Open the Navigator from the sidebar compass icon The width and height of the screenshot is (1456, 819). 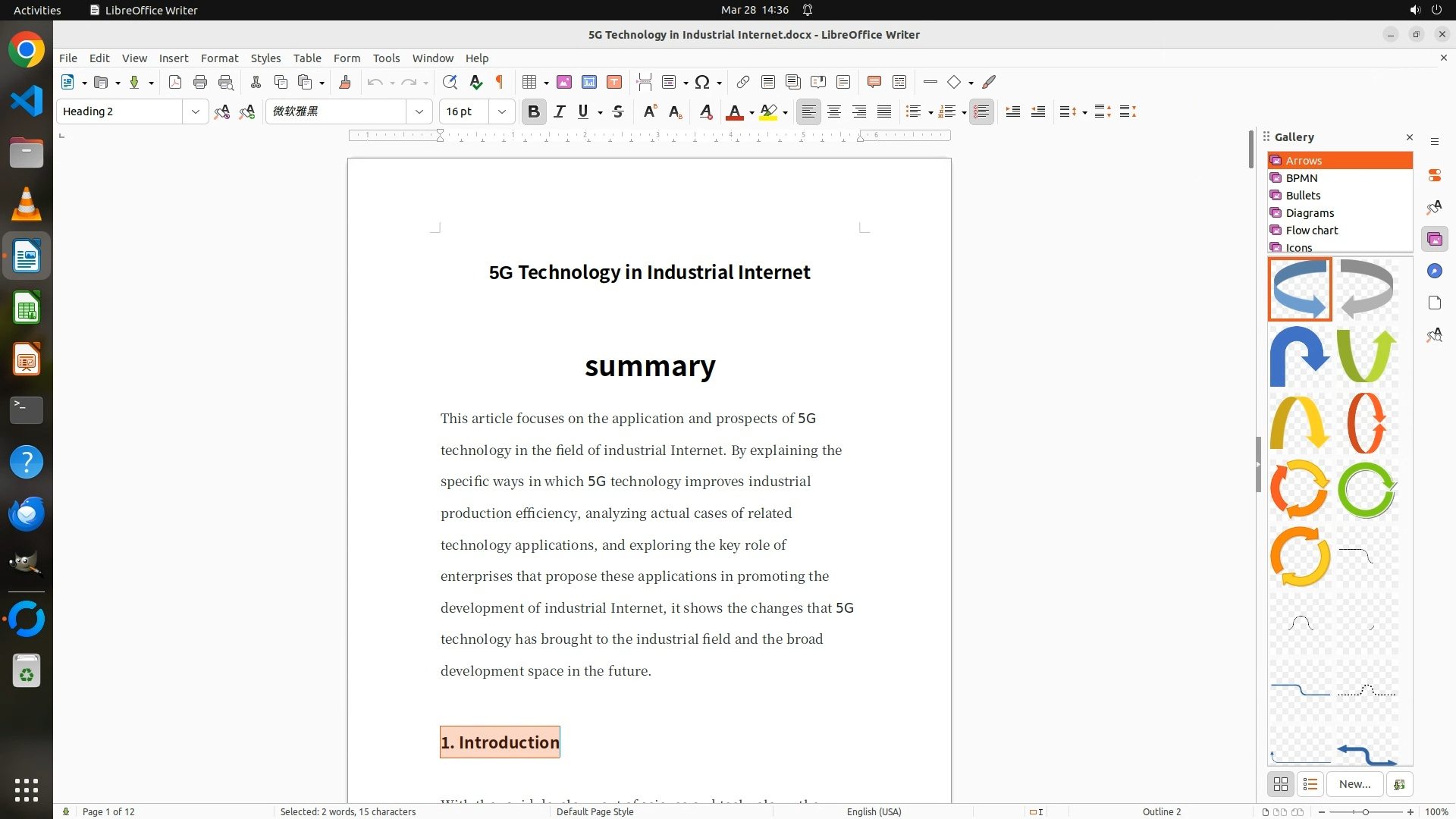point(1434,271)
